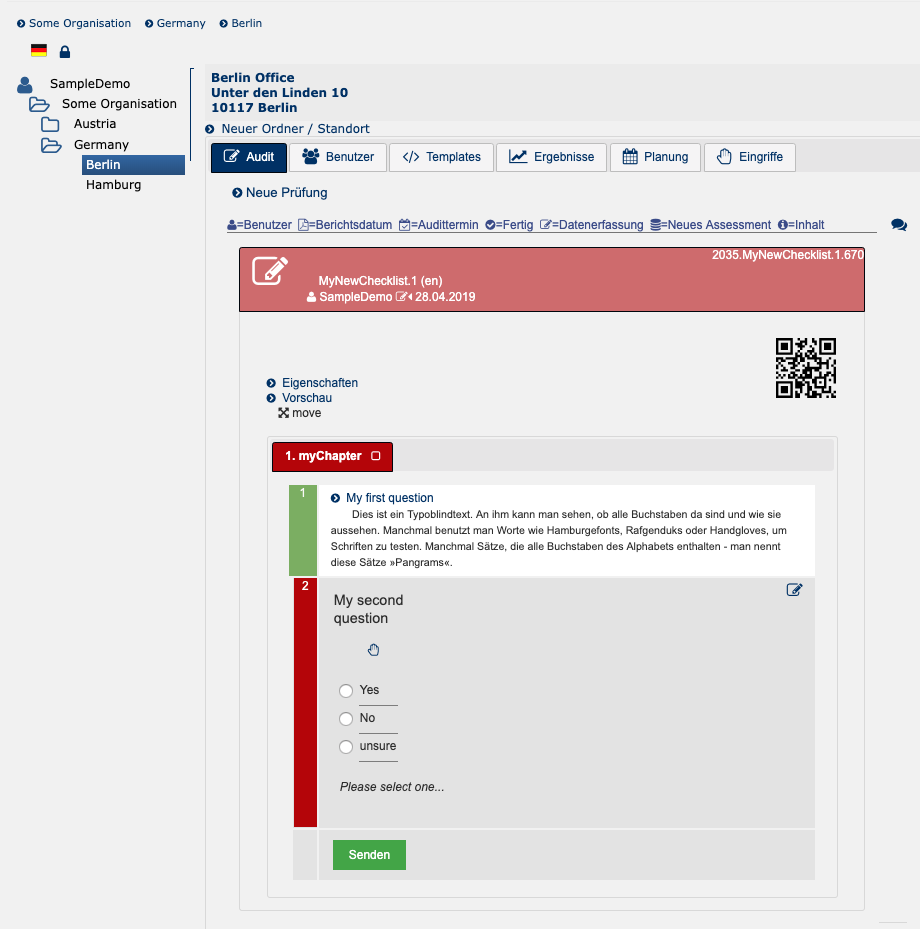Screen dimensions: 920x929
Task: Click the QR code image
Action: pos(805,368)
